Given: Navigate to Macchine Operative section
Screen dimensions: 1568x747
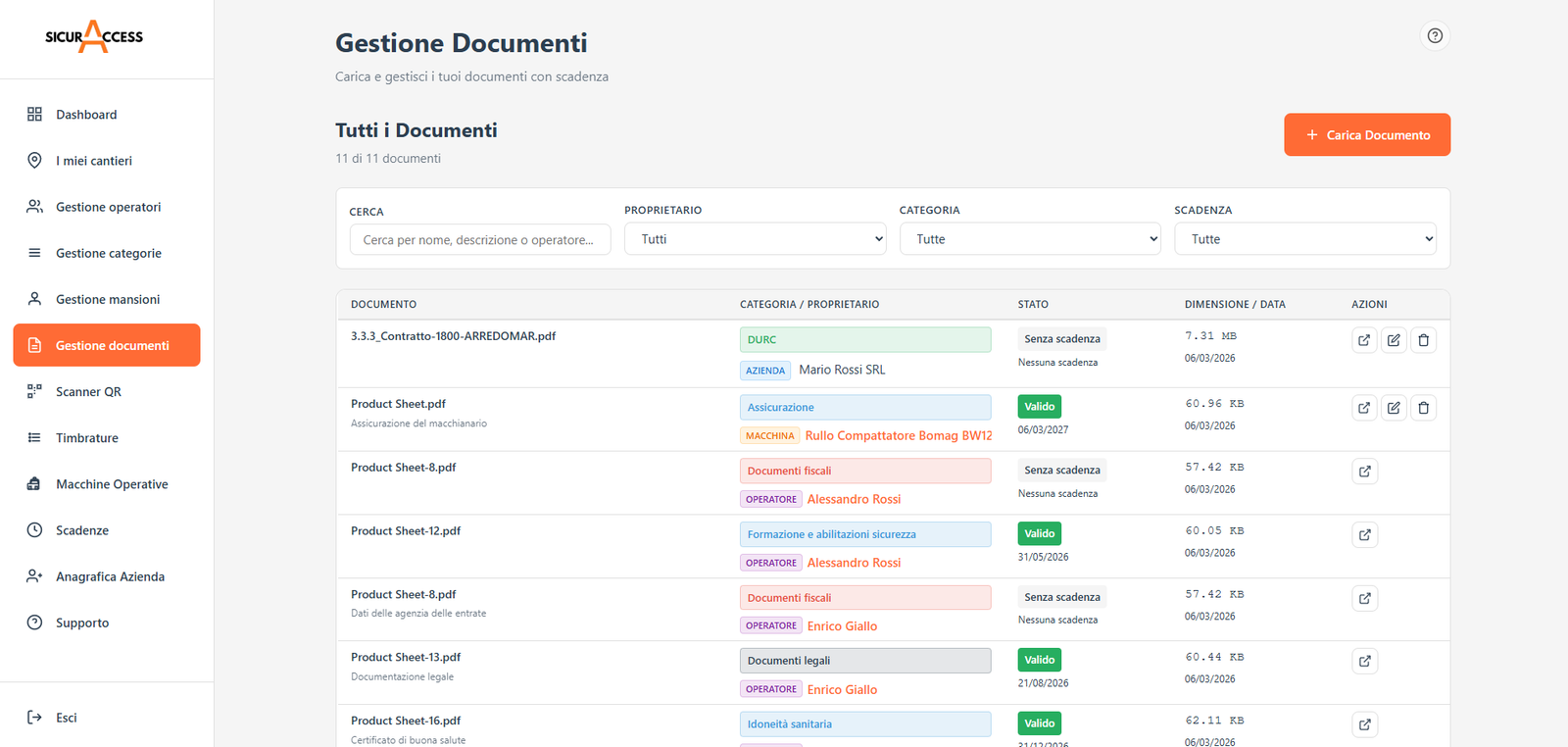Looking at the screenshot, I should tap(112, 484).
